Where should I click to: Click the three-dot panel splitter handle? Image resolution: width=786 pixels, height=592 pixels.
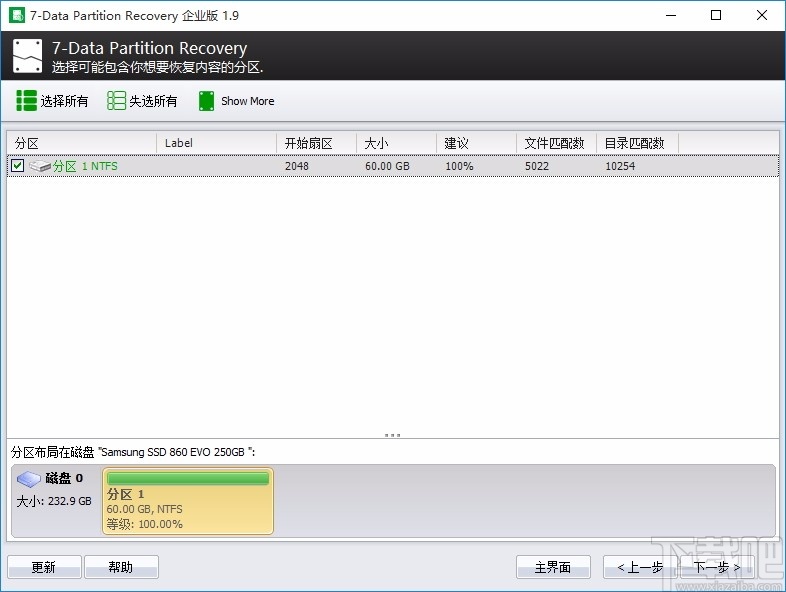pos(392,435)
